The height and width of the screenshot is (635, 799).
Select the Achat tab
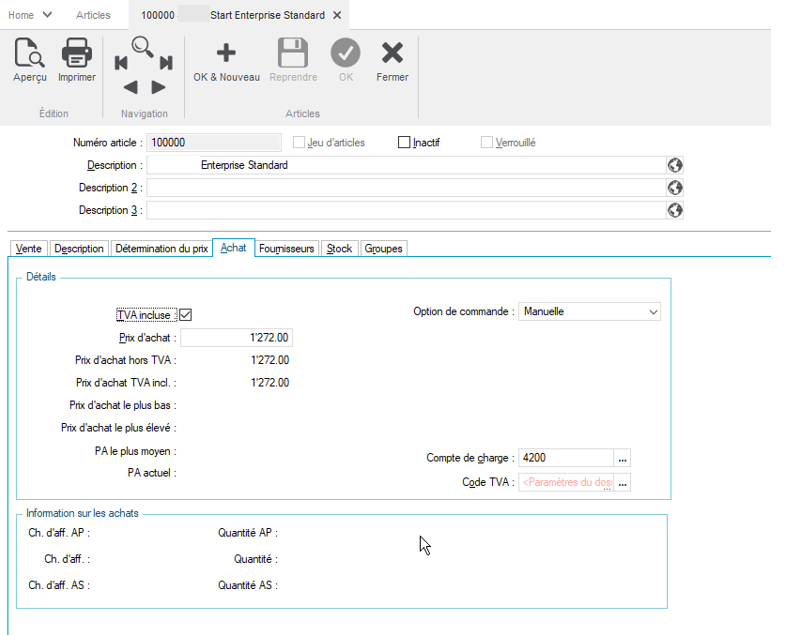pyautogui.click(x=233, y=248)
